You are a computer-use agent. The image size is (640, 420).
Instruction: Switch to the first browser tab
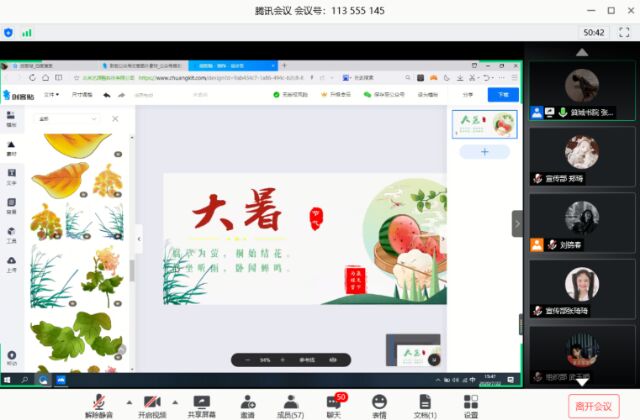tap(50, 66)
